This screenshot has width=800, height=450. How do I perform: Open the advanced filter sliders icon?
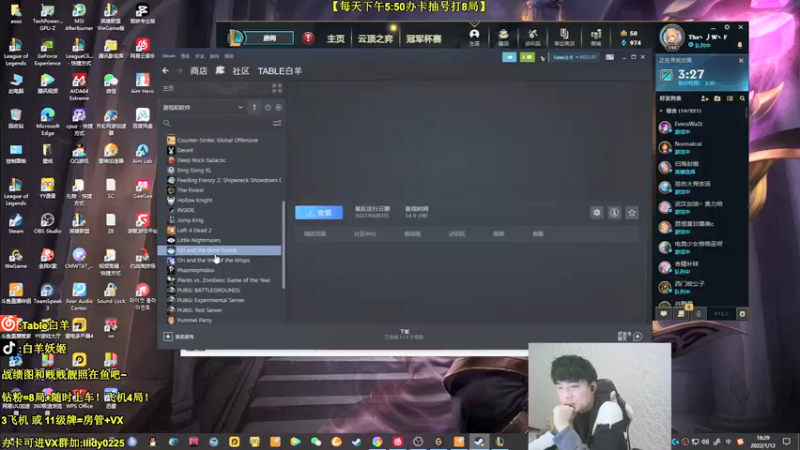pyautogui.click(x=277, y=123)
